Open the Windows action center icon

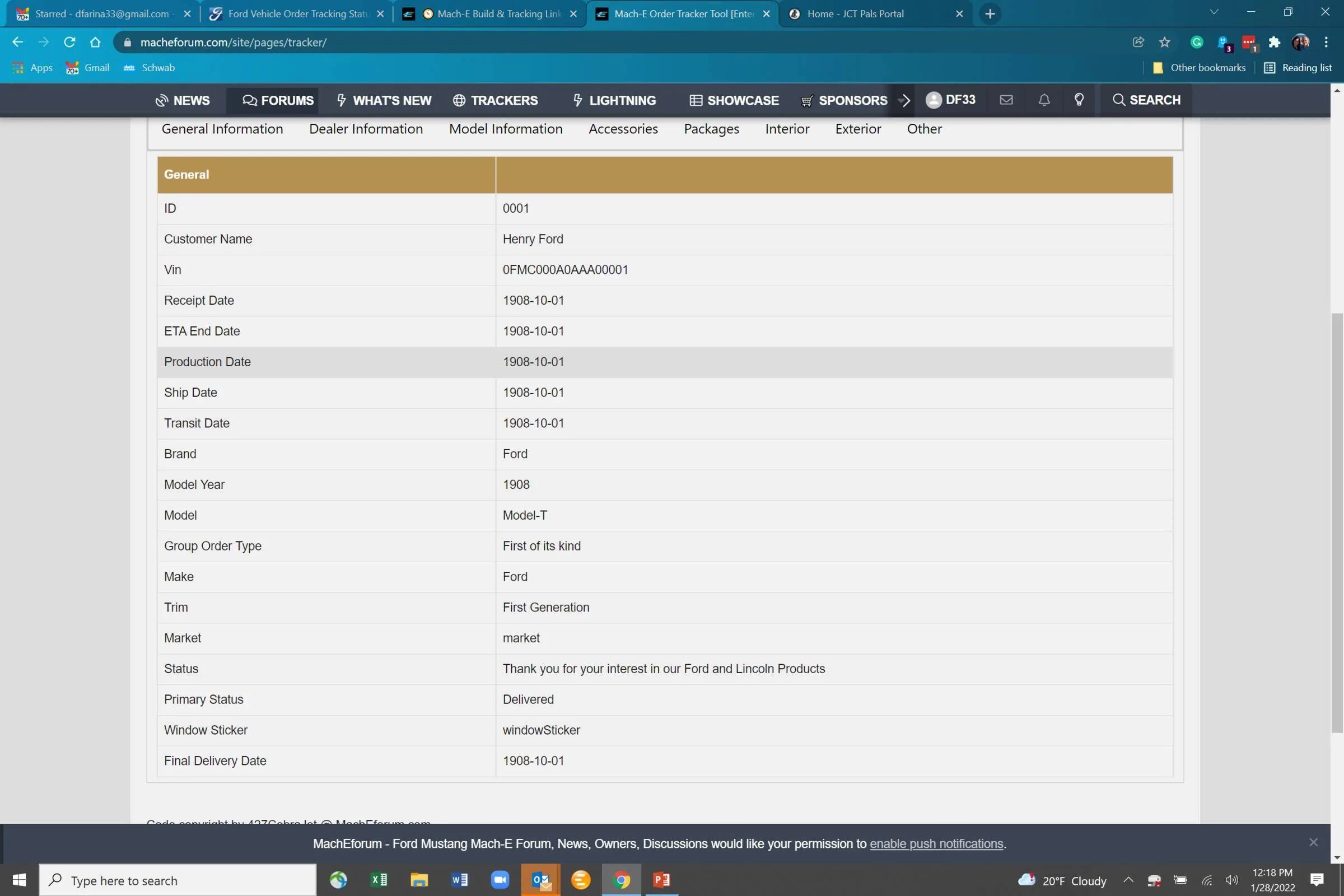click(1317, 880)
